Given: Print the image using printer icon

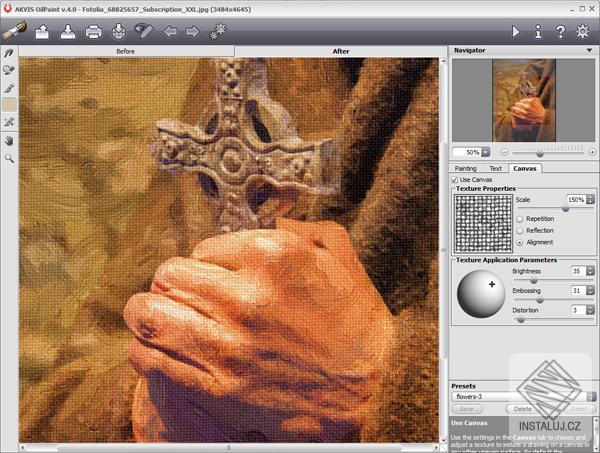Looking at the screenshot, I should [93, 31].
